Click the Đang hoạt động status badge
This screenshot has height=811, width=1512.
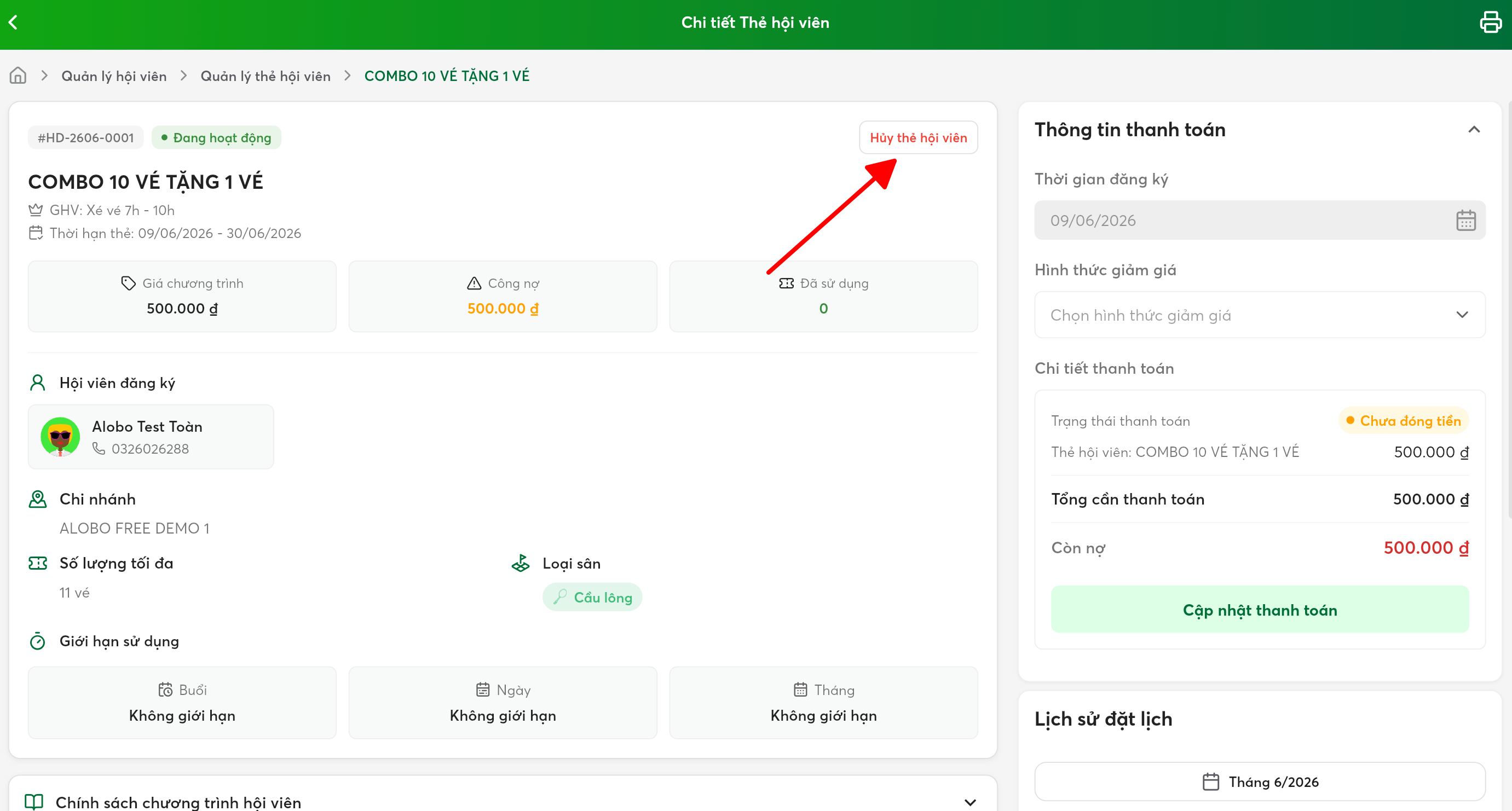tap(217, 138)
